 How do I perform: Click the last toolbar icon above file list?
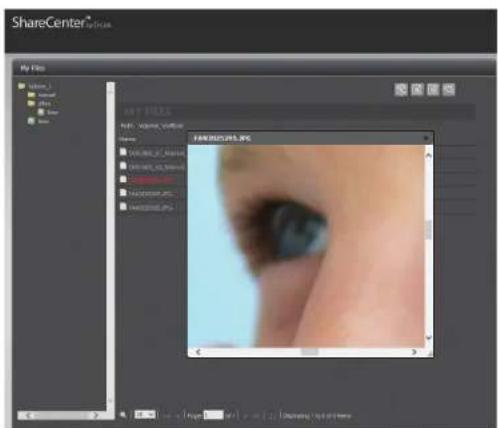[449, 89]
